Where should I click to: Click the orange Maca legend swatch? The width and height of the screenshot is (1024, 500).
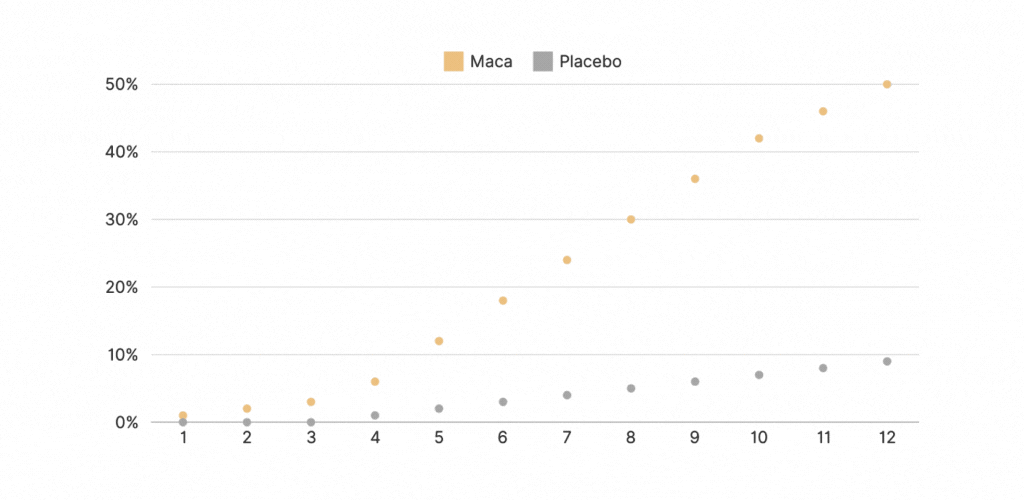[x=454, y=62]
